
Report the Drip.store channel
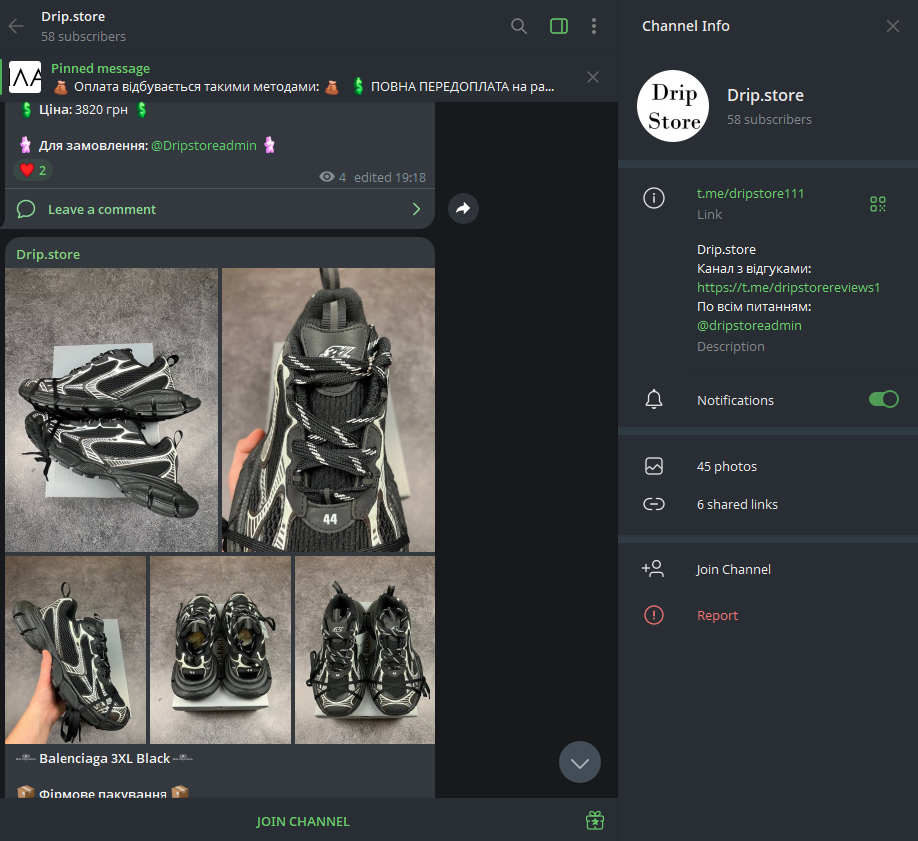[717, 615]
